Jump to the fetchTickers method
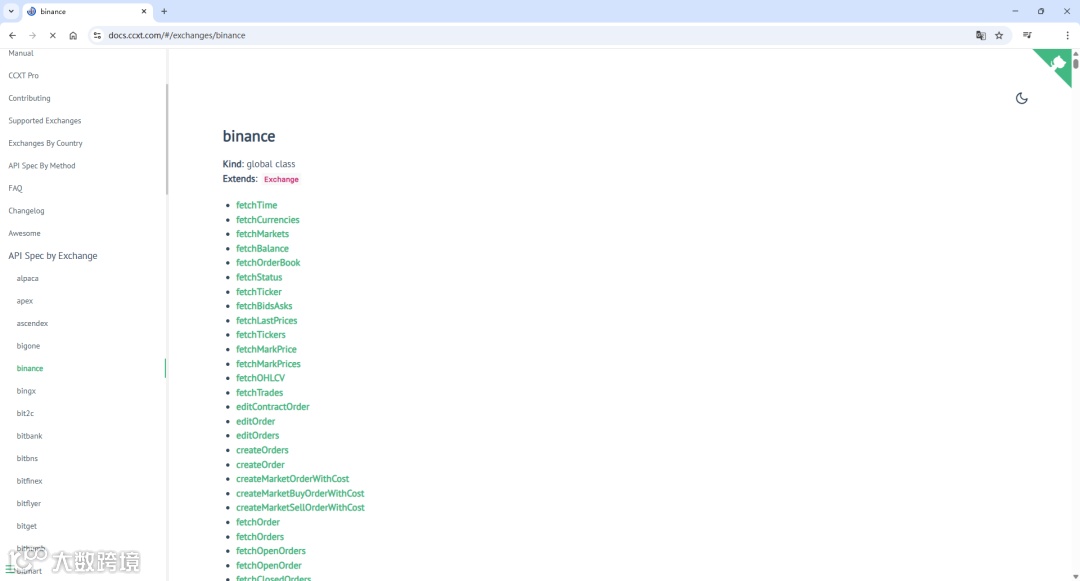Image resolution: width=1080 pixels, height=581 pixels. point(260,335)
